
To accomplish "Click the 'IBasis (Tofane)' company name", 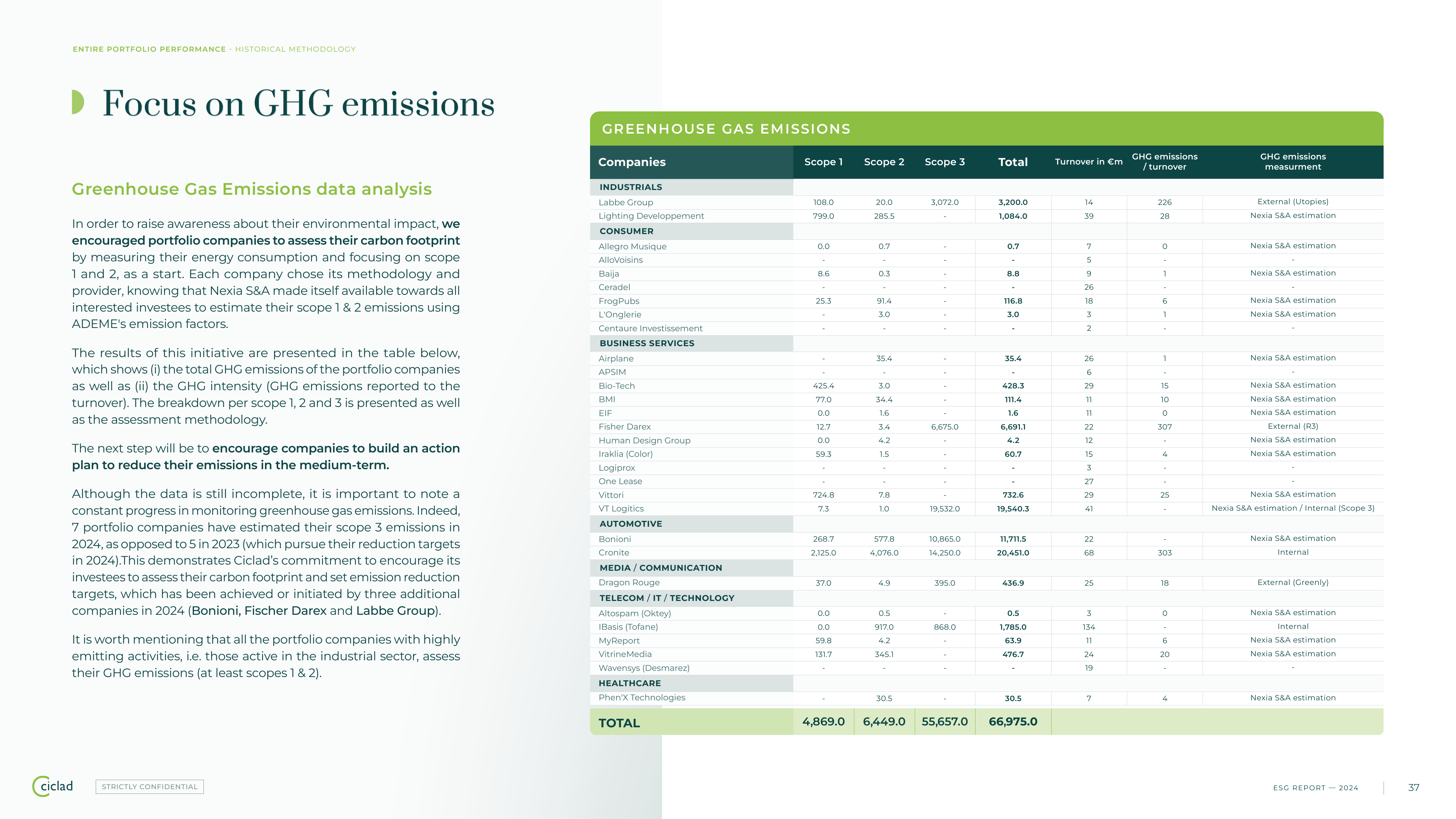I will point(628,627).
